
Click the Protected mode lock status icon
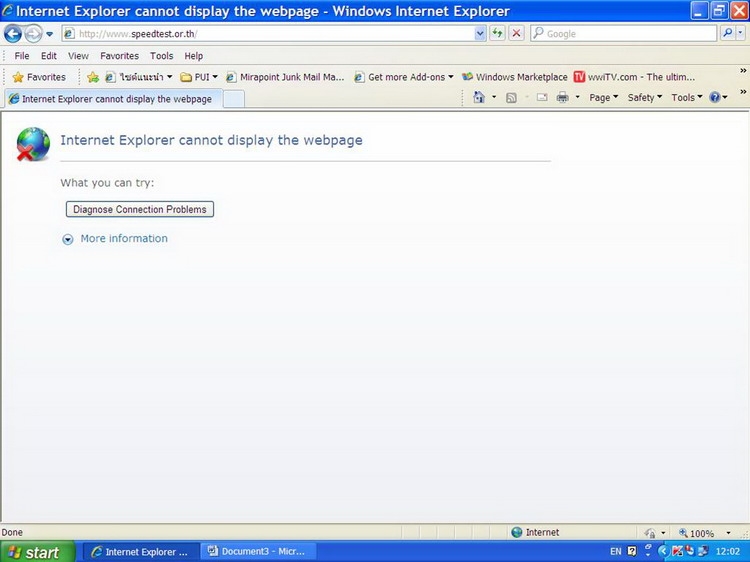650,532
